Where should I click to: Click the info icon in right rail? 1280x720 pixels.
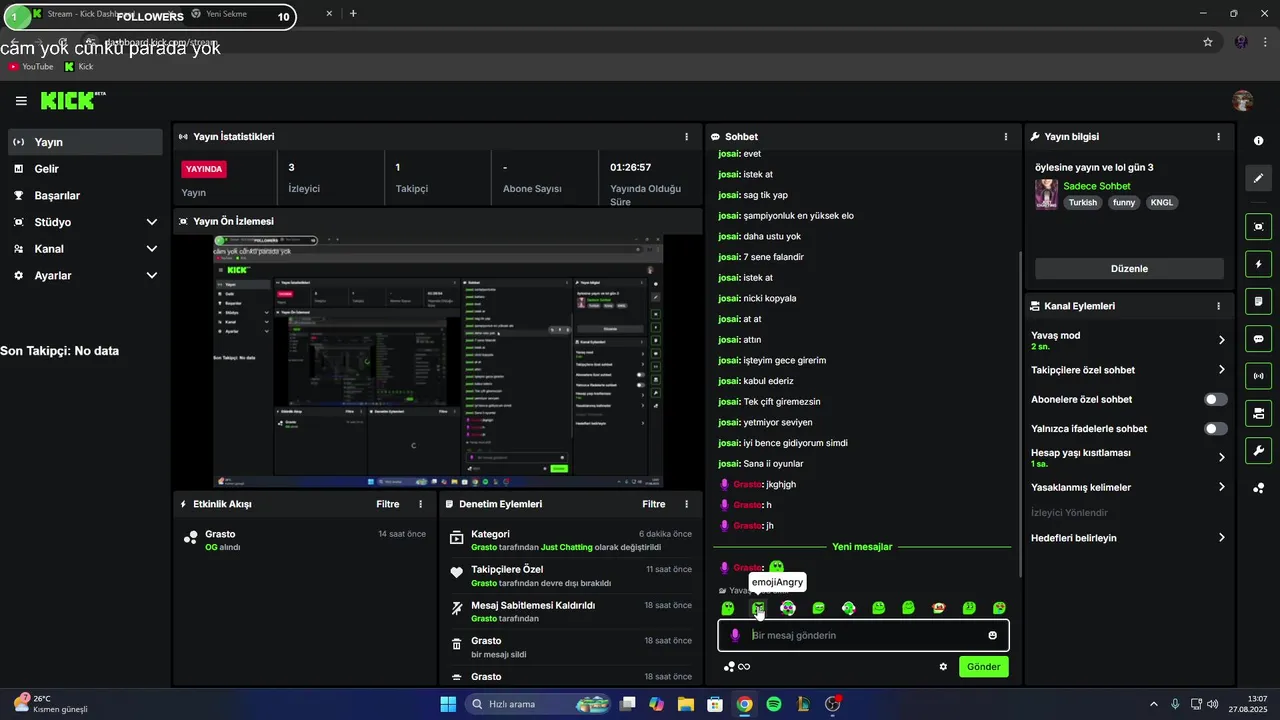click(1259, 141)
